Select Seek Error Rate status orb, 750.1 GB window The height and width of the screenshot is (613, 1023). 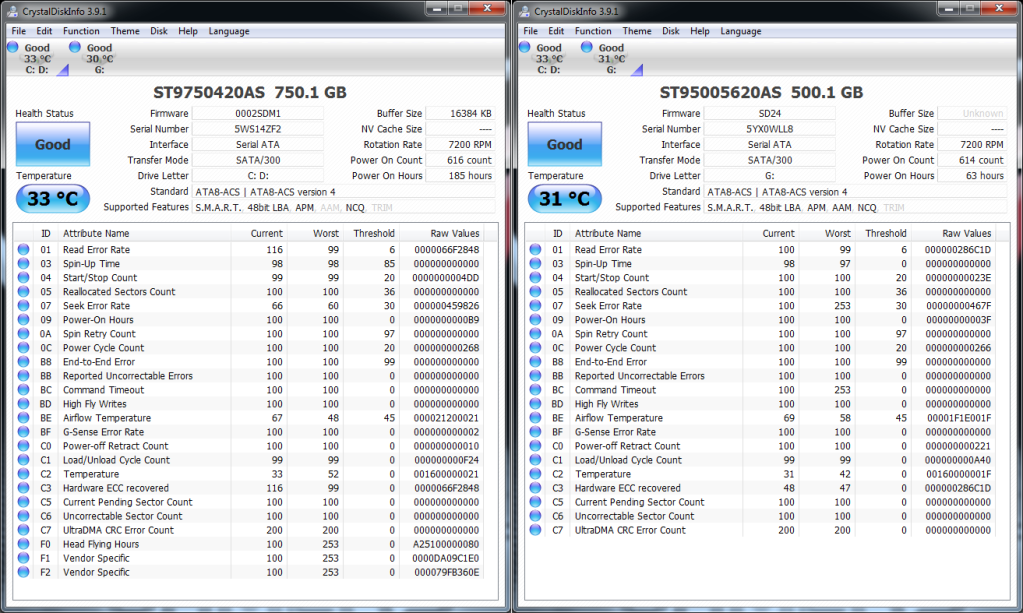(23, 305)
